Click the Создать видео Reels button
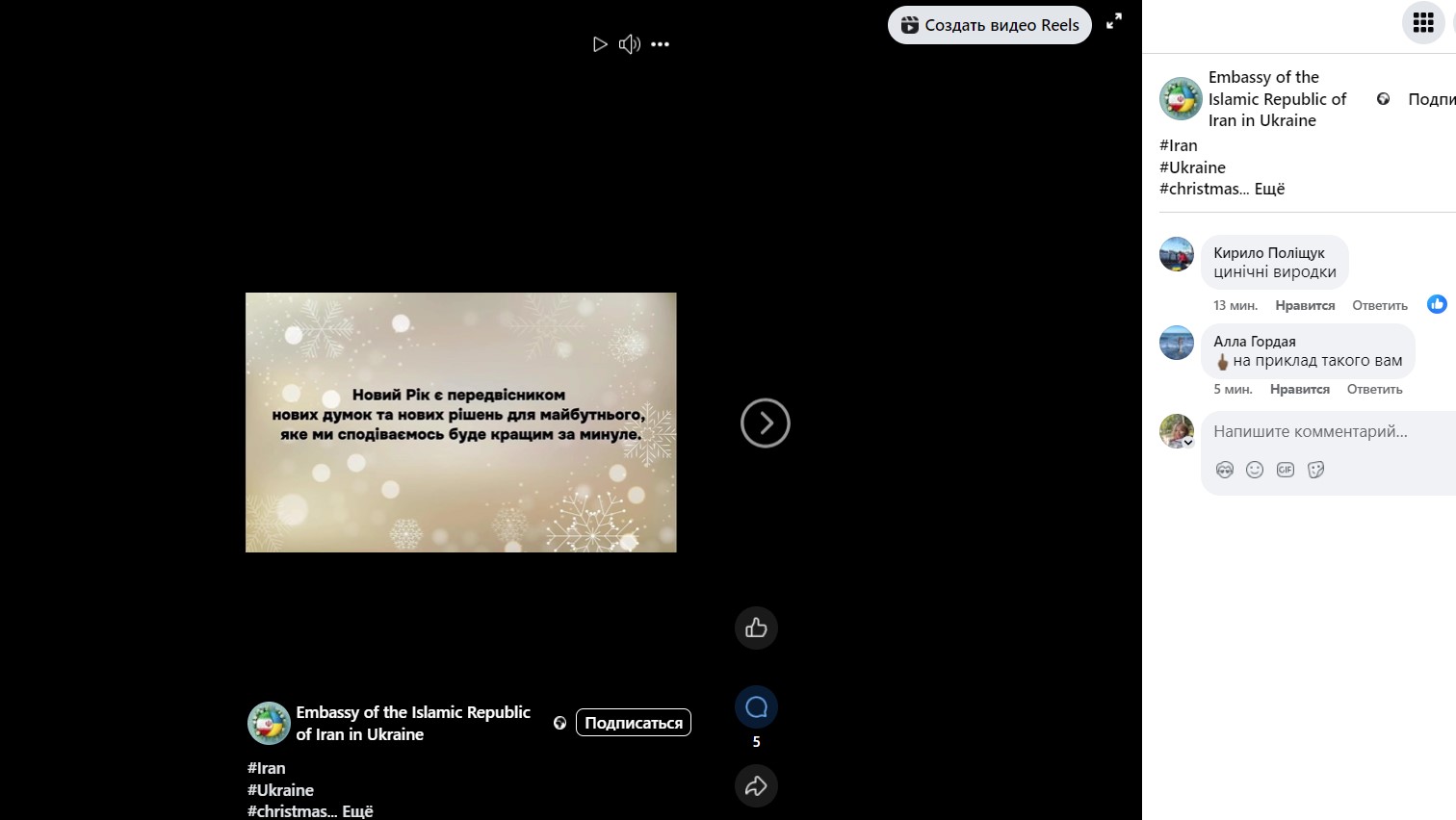1456x820 pixels. 990,25
